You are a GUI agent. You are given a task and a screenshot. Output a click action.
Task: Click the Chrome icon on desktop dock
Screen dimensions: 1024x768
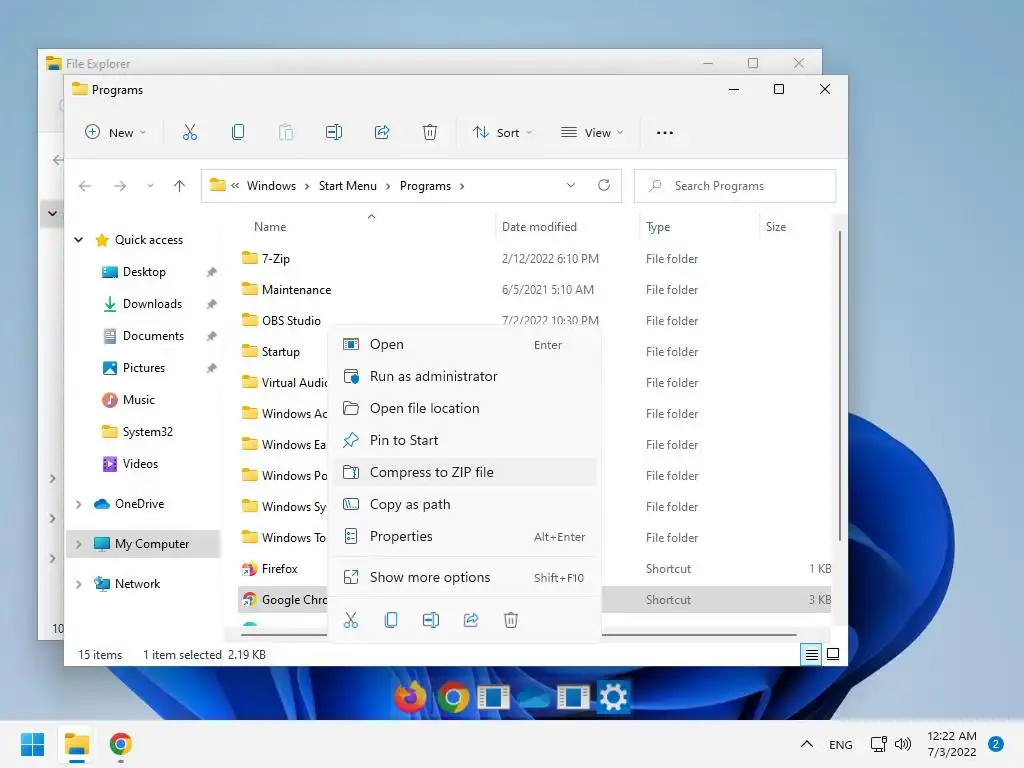(453, 697)
